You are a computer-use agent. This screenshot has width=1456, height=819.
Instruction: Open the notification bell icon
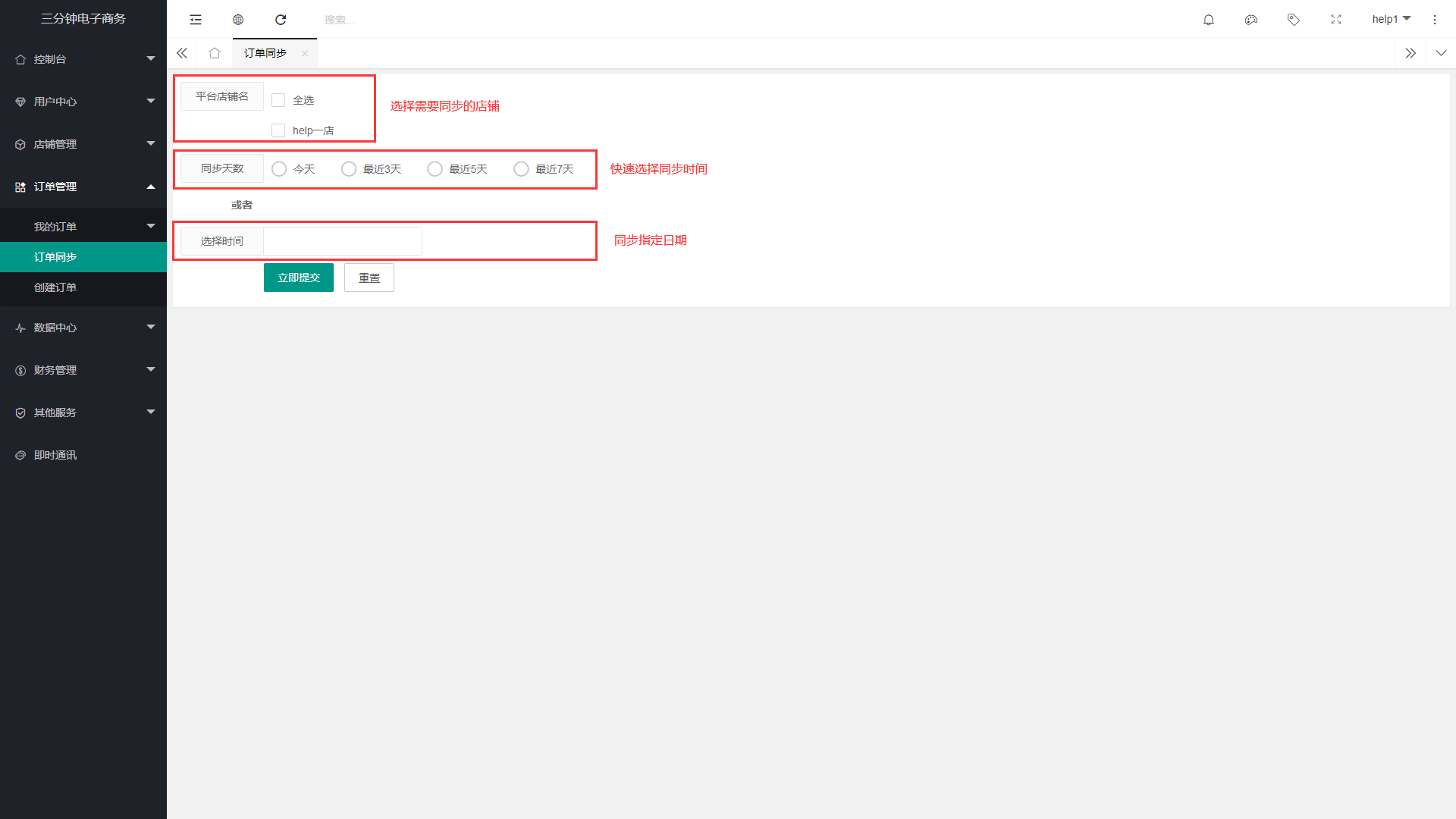pyautogui.click(x=1209, y=20)
